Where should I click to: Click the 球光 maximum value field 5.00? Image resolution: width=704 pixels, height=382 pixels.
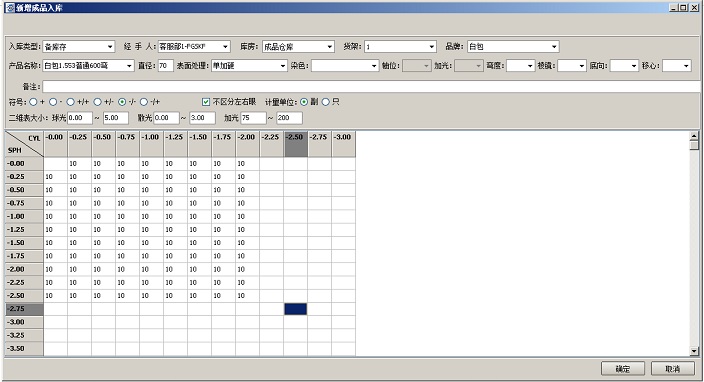click(x=115, y=118)
